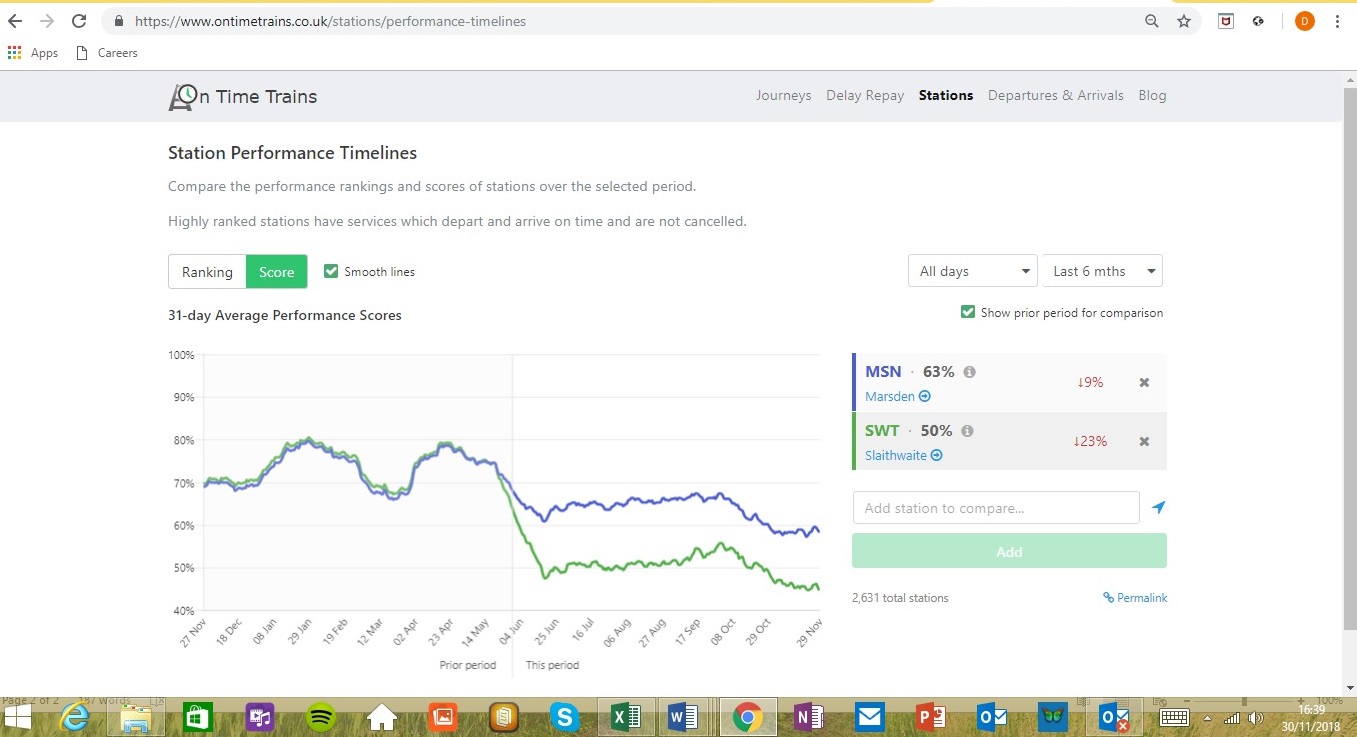Screen dimensions: 1357x737
Task: Switch to the Ranking view
Action: point(207,272)
